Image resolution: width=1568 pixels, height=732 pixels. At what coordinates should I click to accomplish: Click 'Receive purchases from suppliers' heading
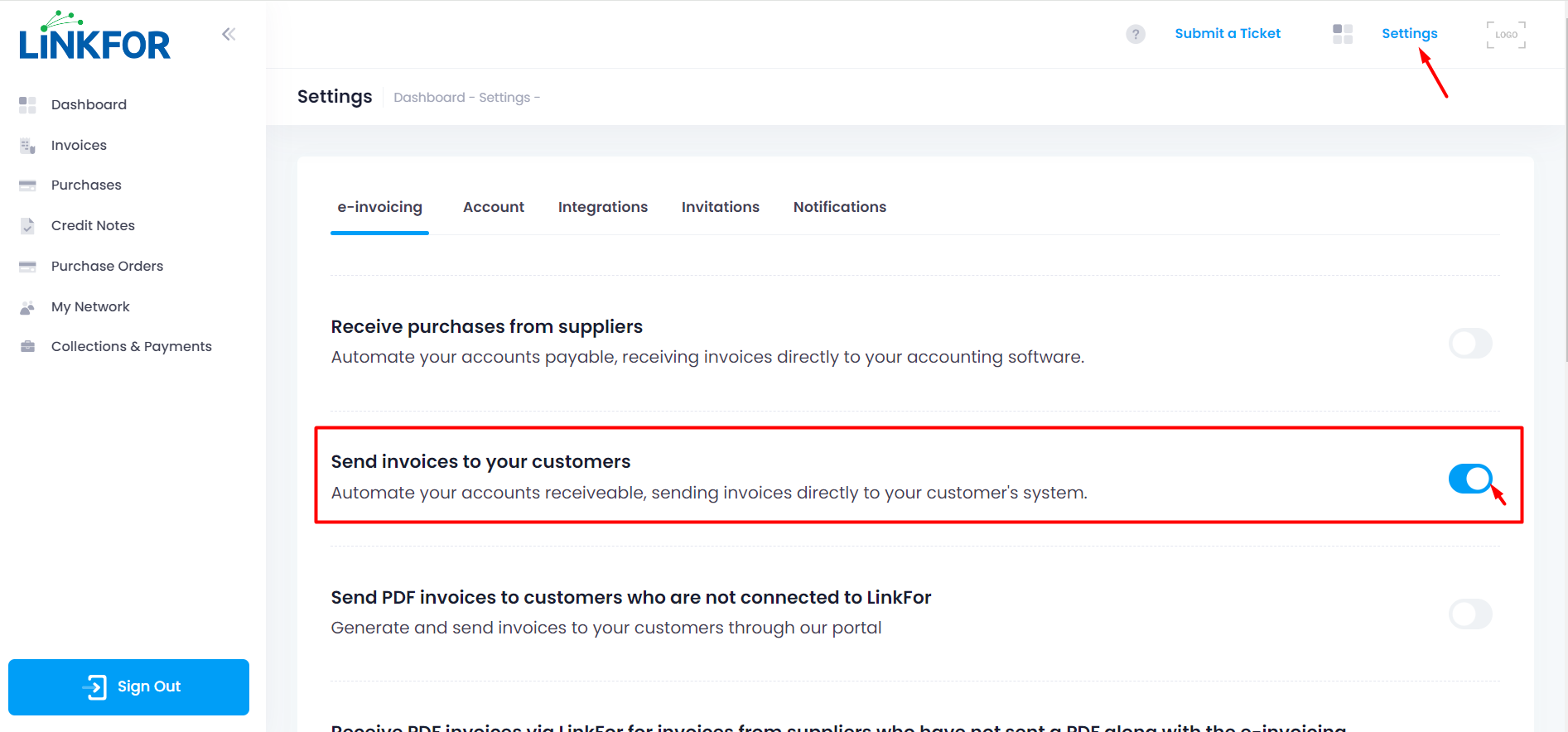click(x=487, y=326)
